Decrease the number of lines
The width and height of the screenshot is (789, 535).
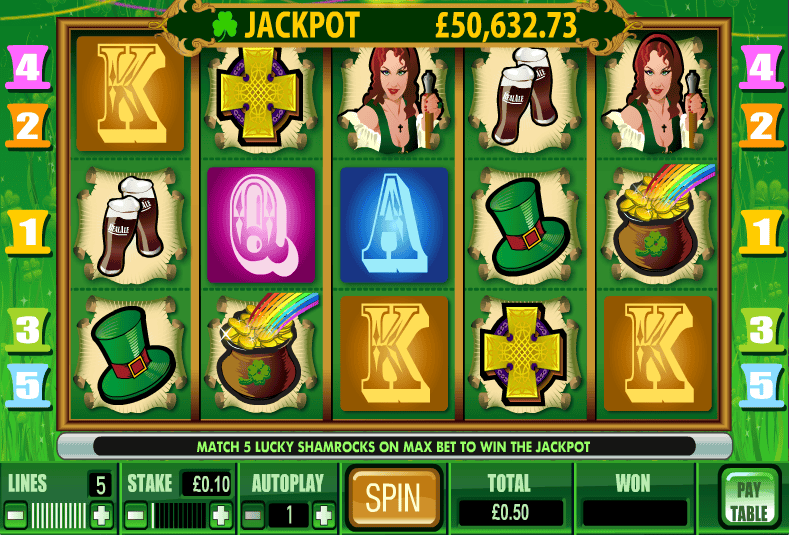[16, 515]
